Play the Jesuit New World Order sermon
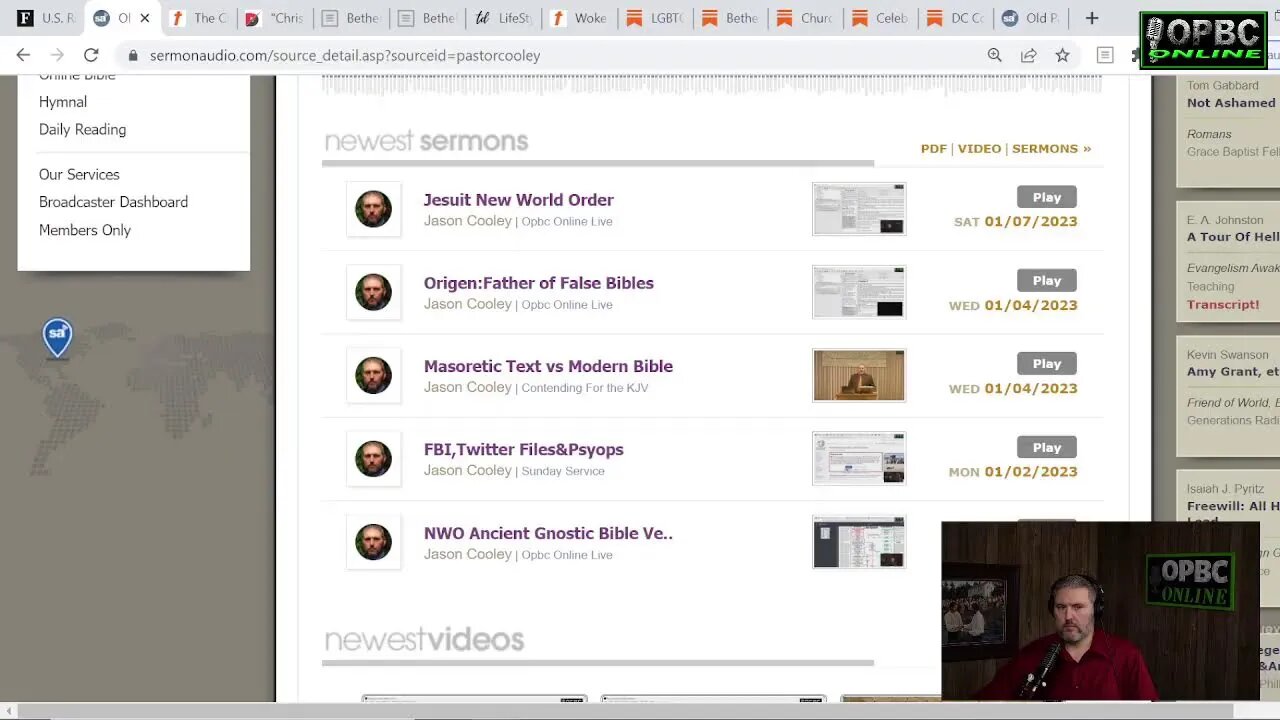Screen dimensions: 1280x720 [x=1047, y=197]
